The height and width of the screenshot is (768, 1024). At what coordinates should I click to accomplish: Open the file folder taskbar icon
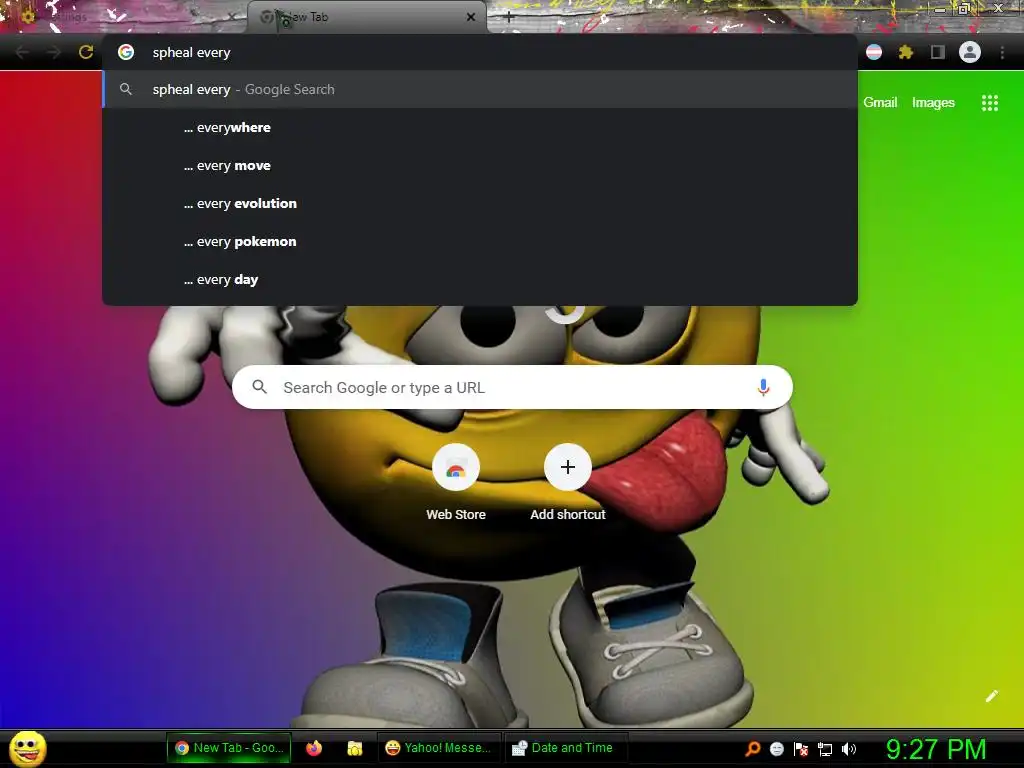click(x=355, y=748)
